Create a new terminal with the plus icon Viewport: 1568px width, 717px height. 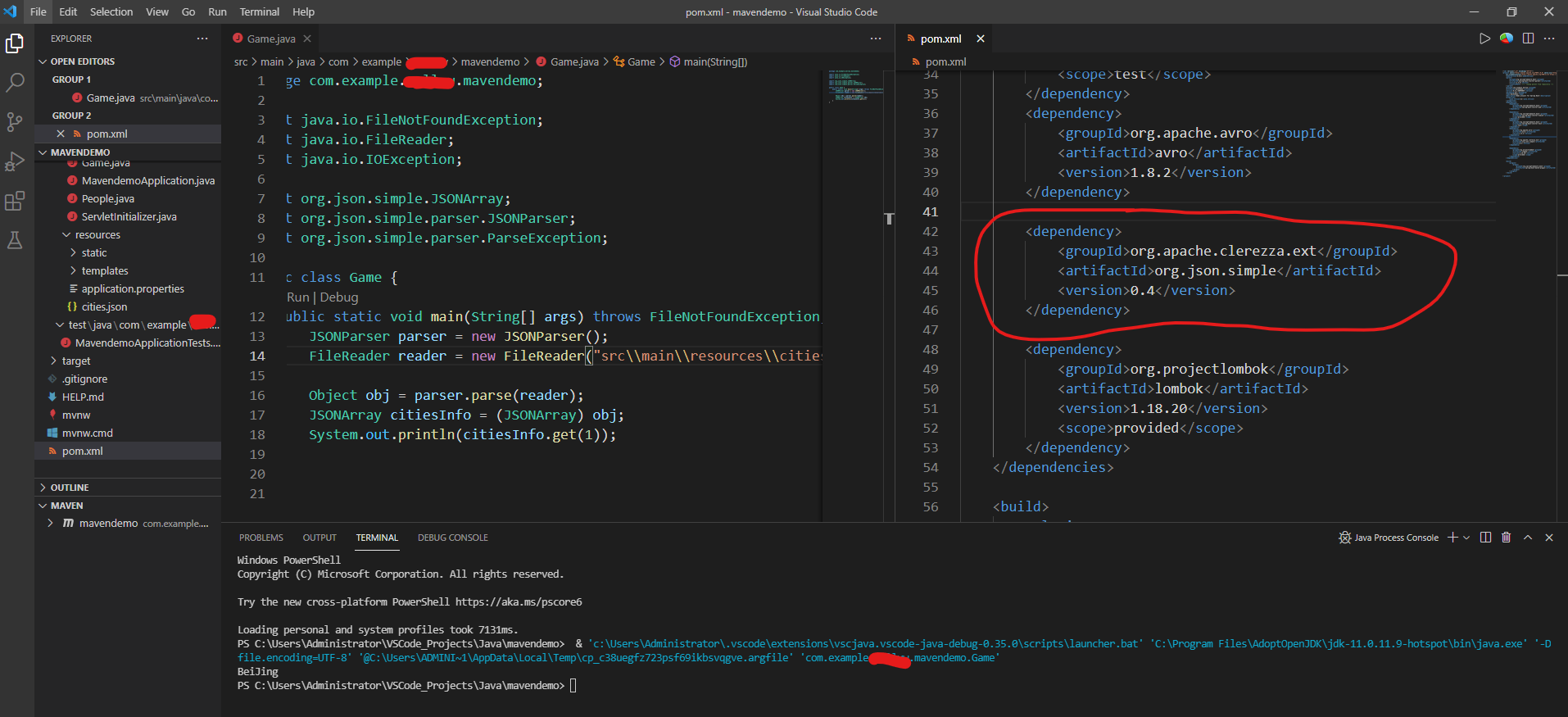[x=1452, y=538]
